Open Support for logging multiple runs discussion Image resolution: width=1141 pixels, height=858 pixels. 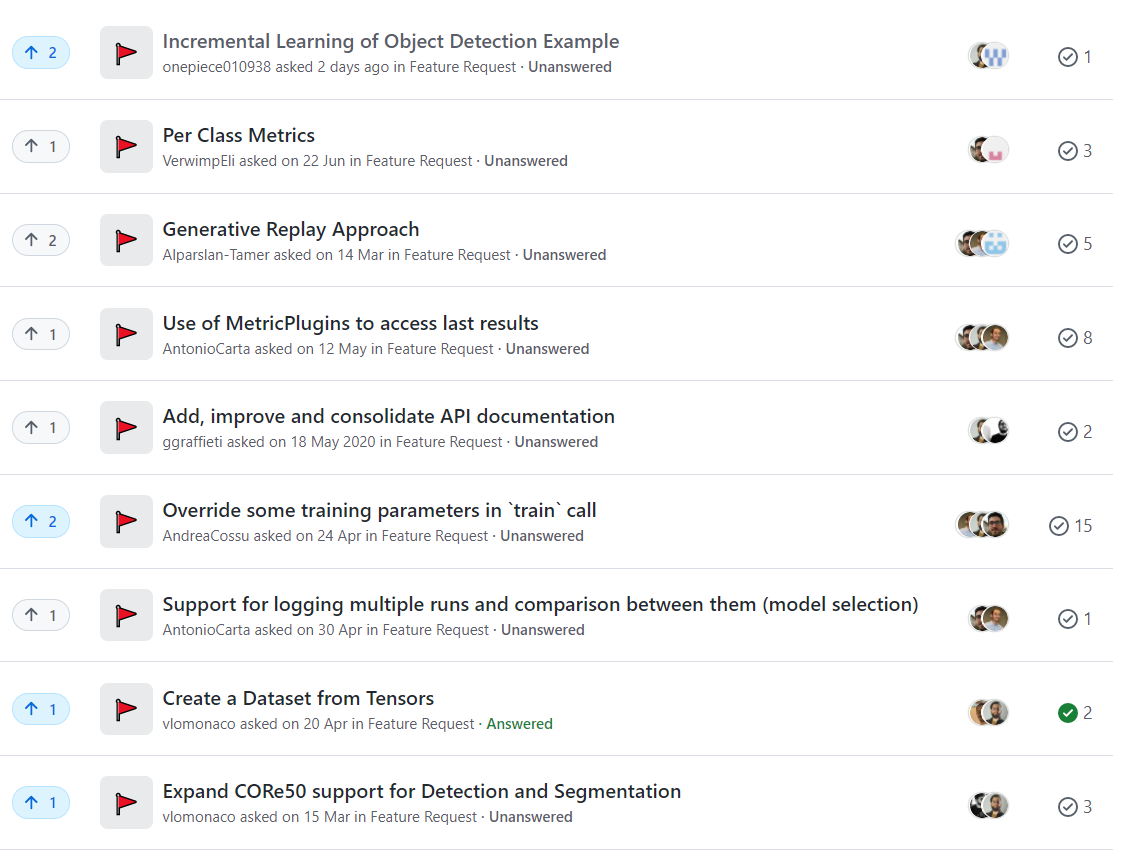coord(540,604)
